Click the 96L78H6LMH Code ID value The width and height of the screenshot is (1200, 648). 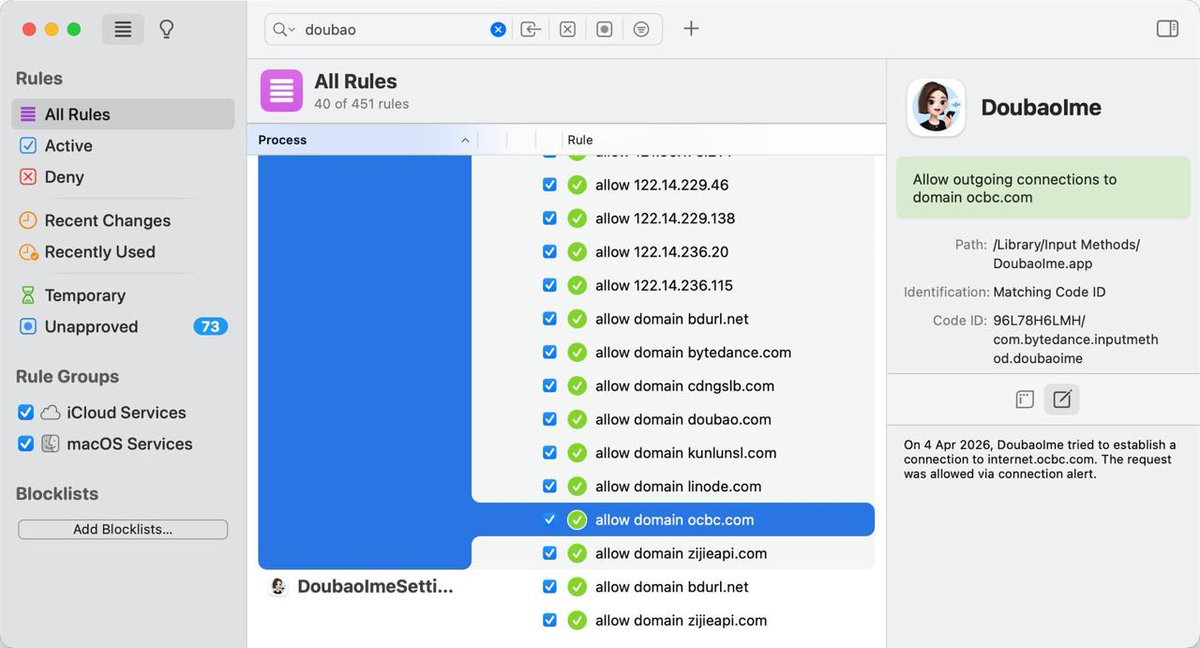(x=1075, y=340)
